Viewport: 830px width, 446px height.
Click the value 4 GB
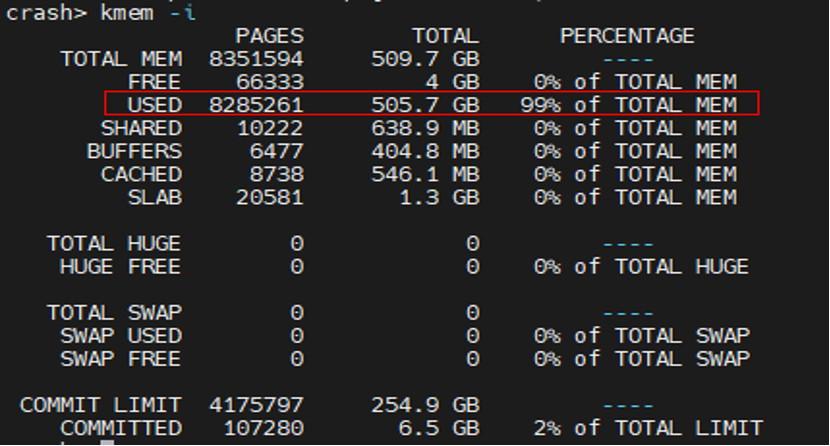click(x=453, y=82)
